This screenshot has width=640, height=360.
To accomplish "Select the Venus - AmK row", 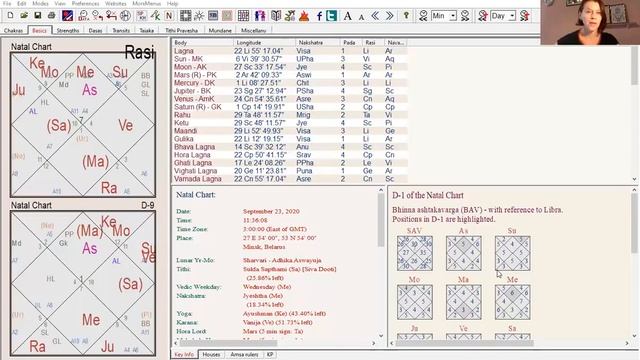I will coord(290,99).
